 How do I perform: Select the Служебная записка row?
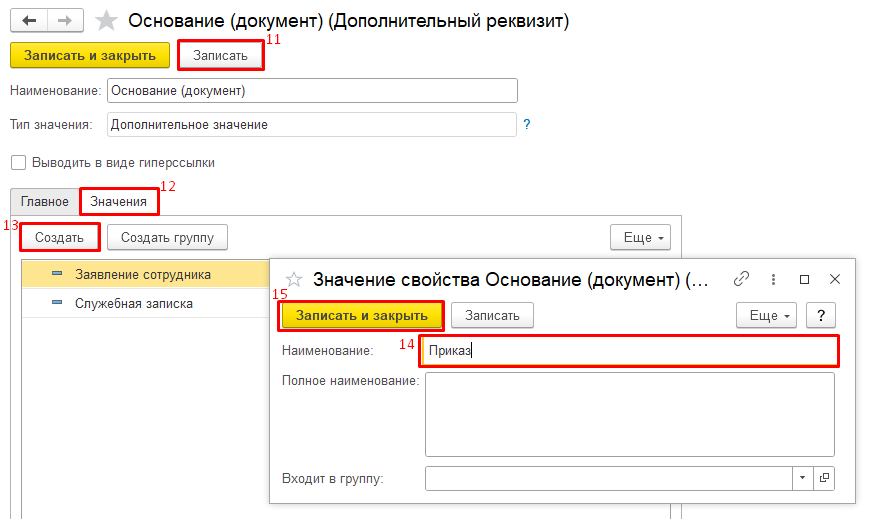click(145, 303)
